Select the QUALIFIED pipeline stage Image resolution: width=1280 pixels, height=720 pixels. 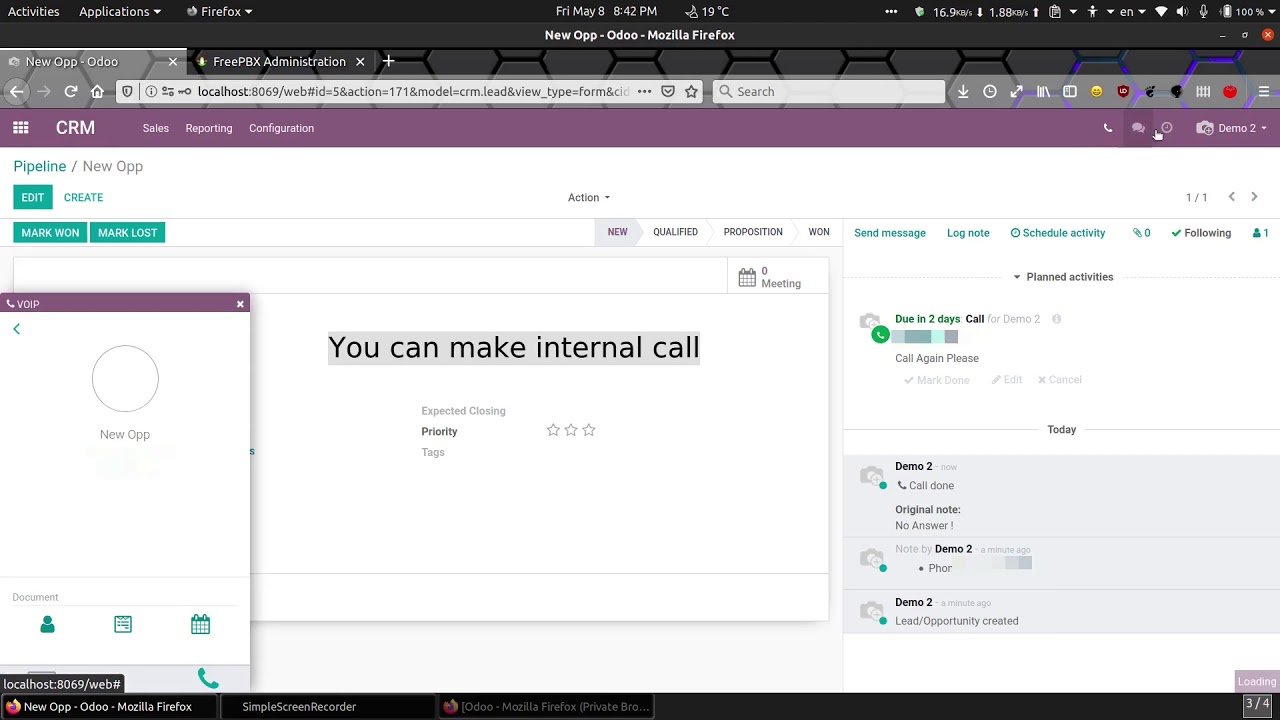675,232
